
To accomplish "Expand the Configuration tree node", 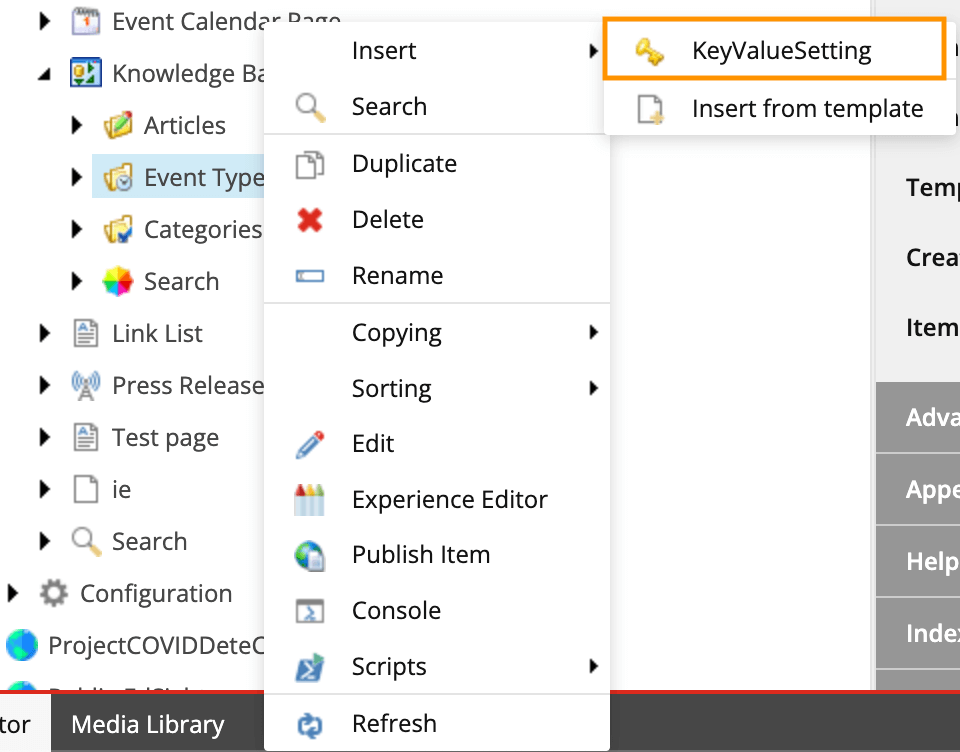I will (13, 594).
